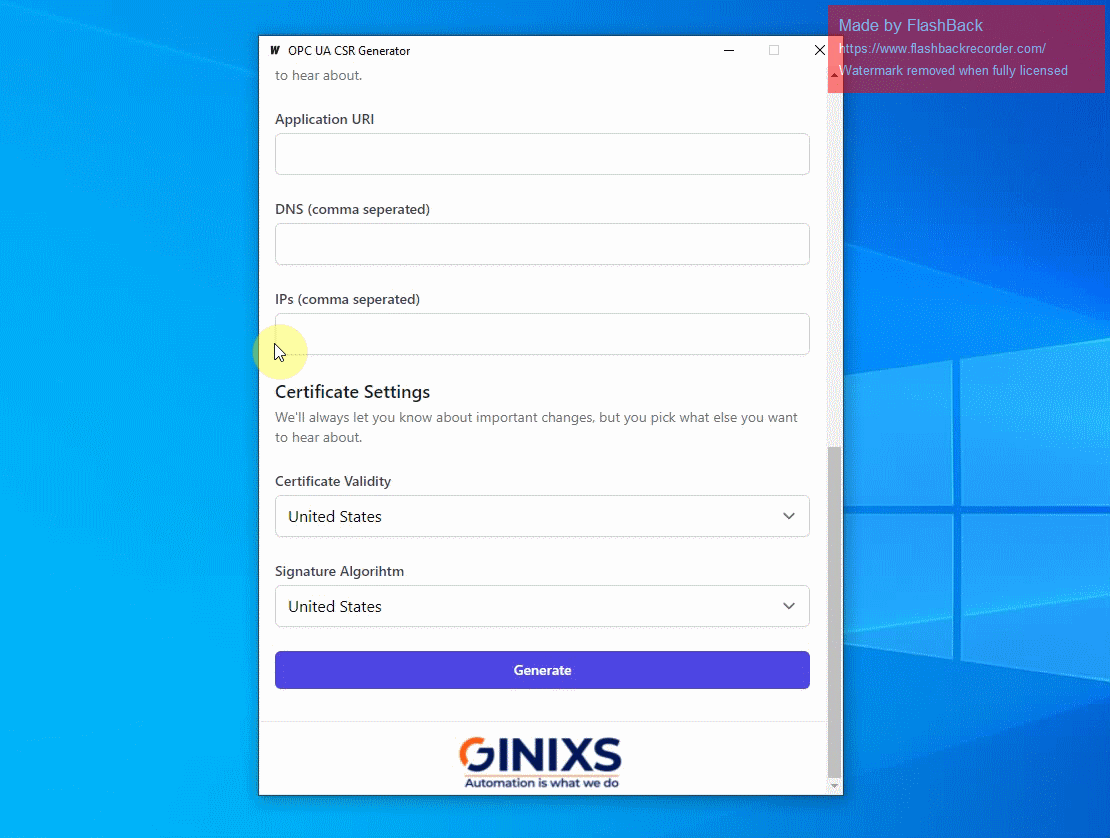The image size is (1110, 838).
Task: Minimize the OPC UA CSR Generator window
Action: [728, 50]
